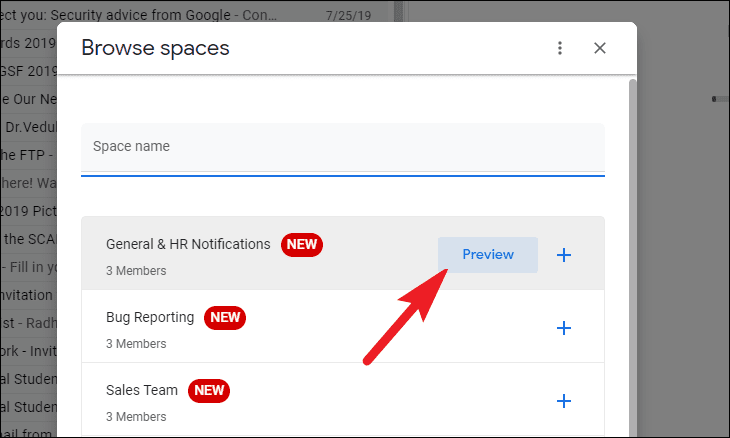Open the Security advice from Google email behind dialog
The width and height of the screenshot is (730, 438).
click(x=186, y=15)
